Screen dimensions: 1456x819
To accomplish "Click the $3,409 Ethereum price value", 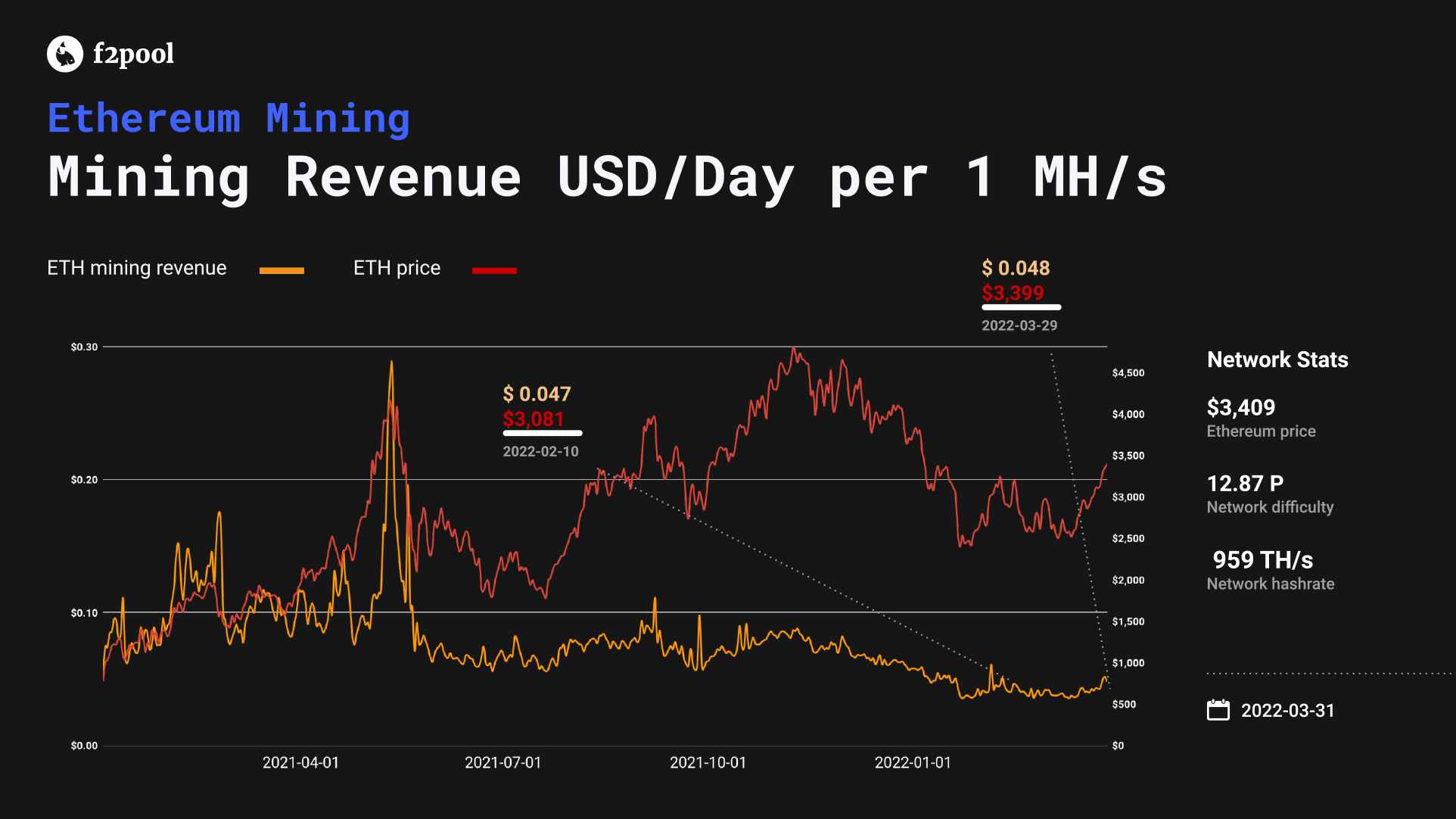I will click(1241, 407).
